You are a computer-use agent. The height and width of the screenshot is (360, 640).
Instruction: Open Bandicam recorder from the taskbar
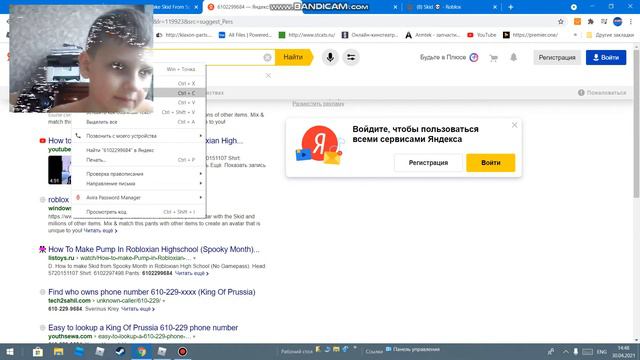pyautogui.click(x=182, y=351)
